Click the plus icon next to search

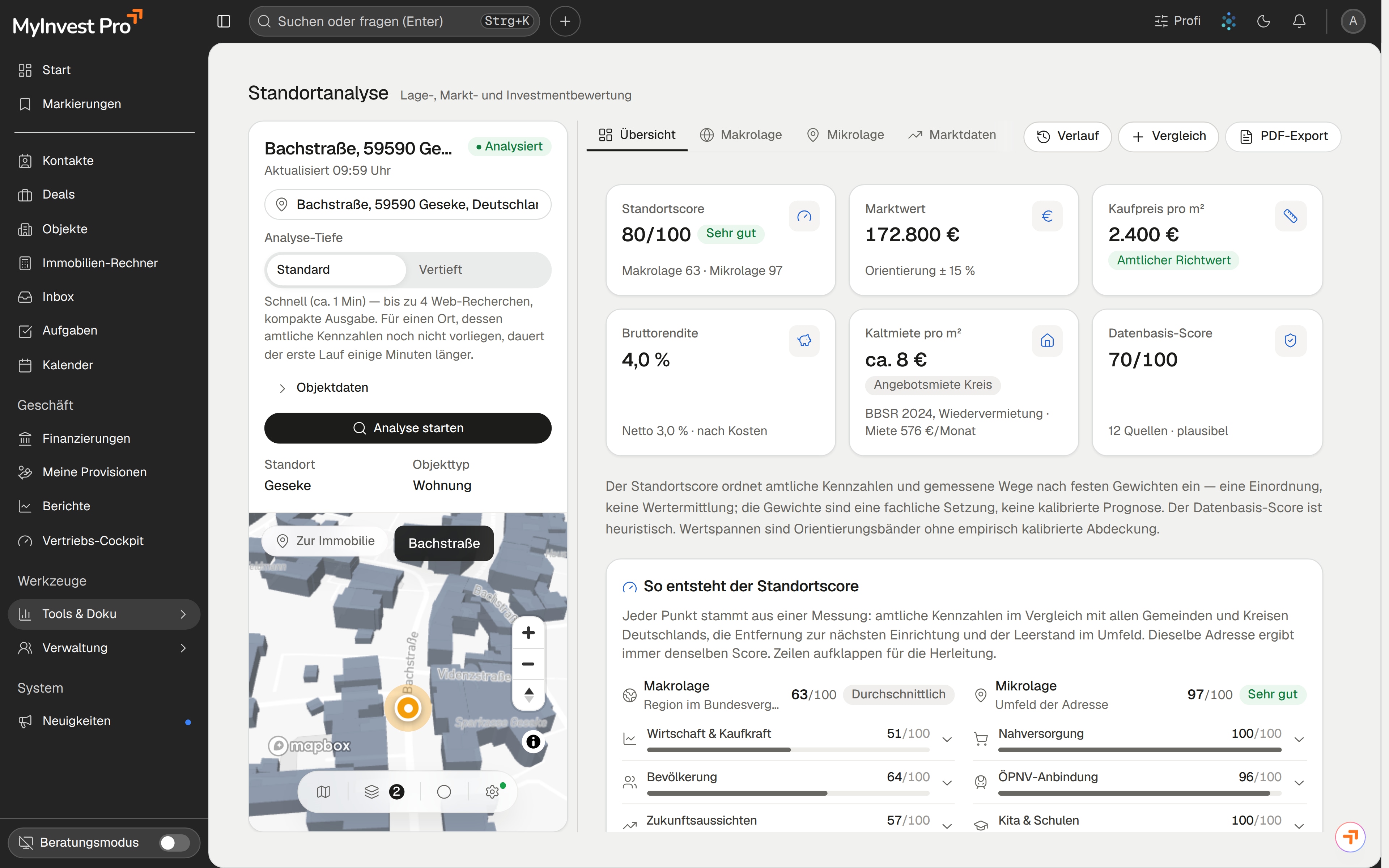(x=565, y=21)
